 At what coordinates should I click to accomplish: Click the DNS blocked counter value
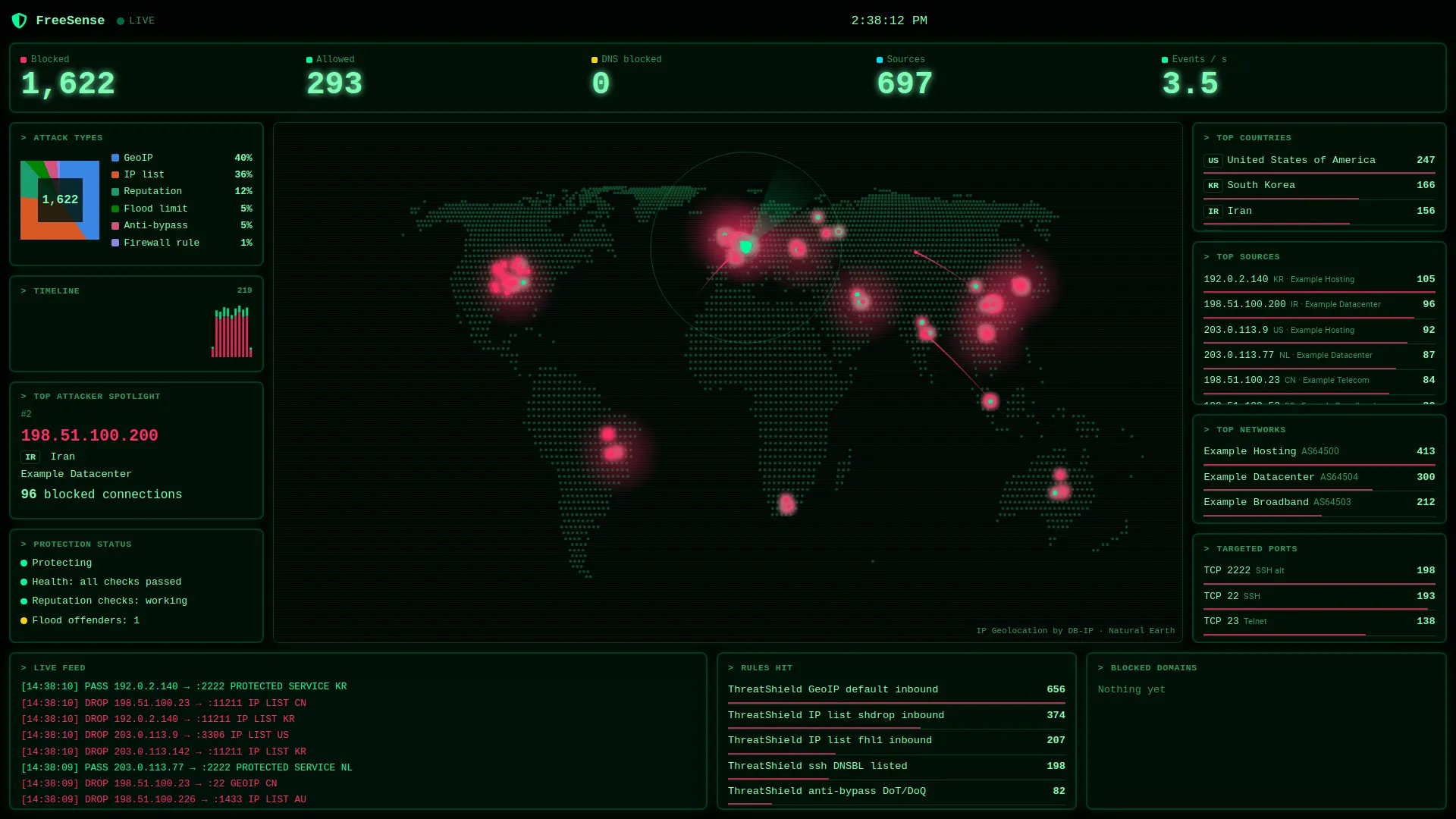[x=601, y=84]
